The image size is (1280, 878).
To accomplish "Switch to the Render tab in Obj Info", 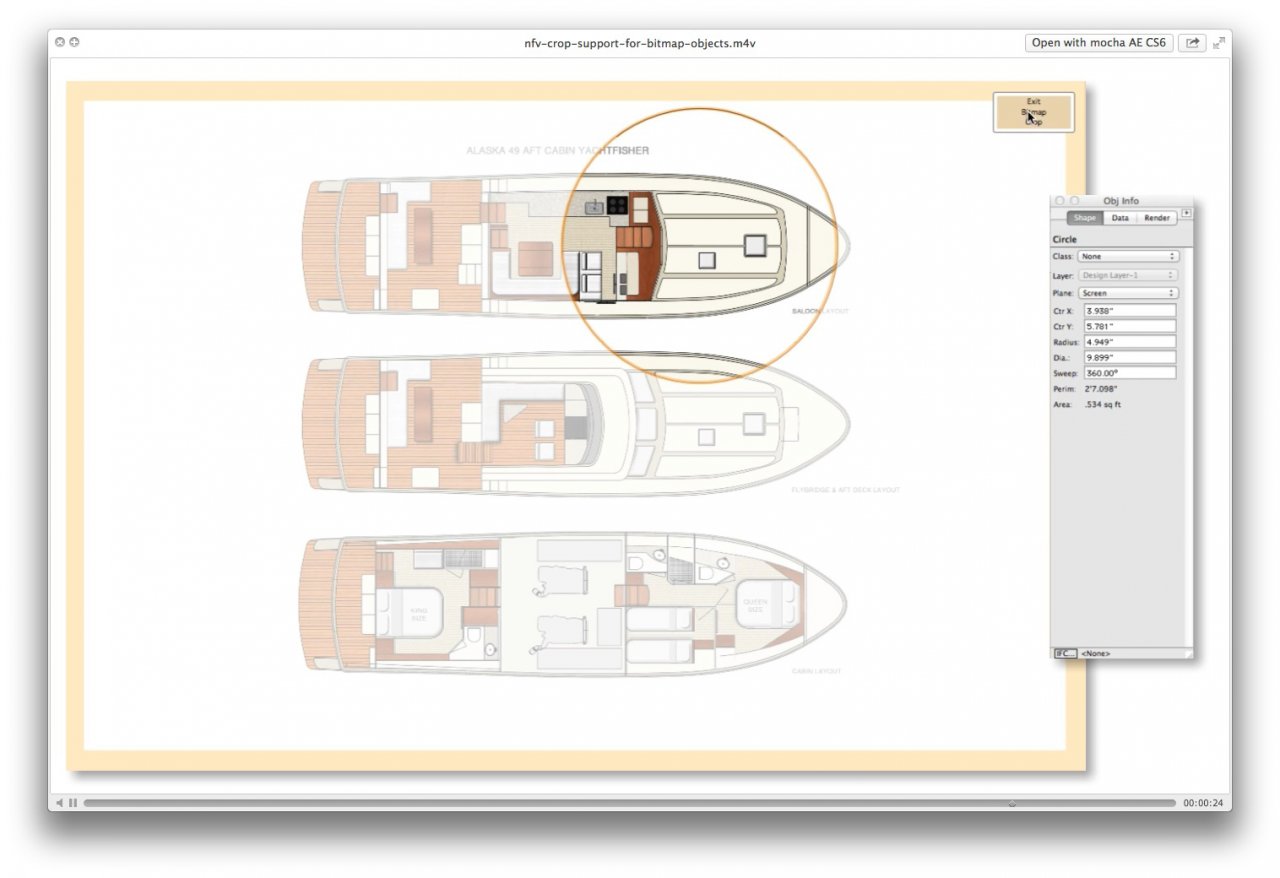I will [1157, 218].
